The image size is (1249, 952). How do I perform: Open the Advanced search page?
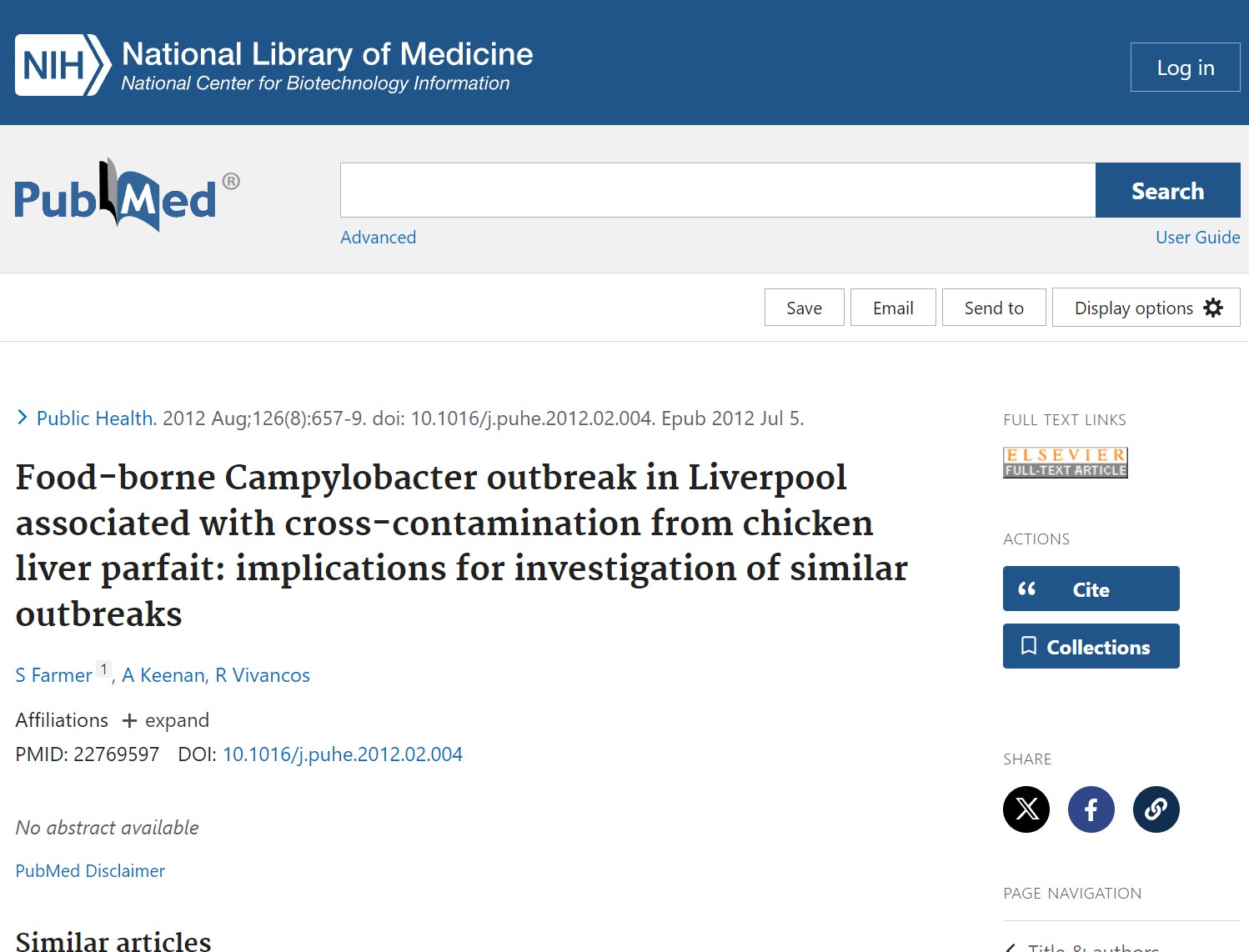pos(378,238)
